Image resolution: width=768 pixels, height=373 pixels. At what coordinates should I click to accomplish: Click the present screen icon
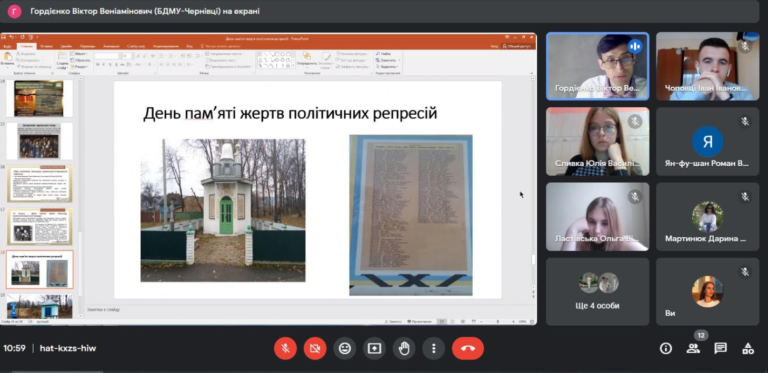(x=374, y=349)
